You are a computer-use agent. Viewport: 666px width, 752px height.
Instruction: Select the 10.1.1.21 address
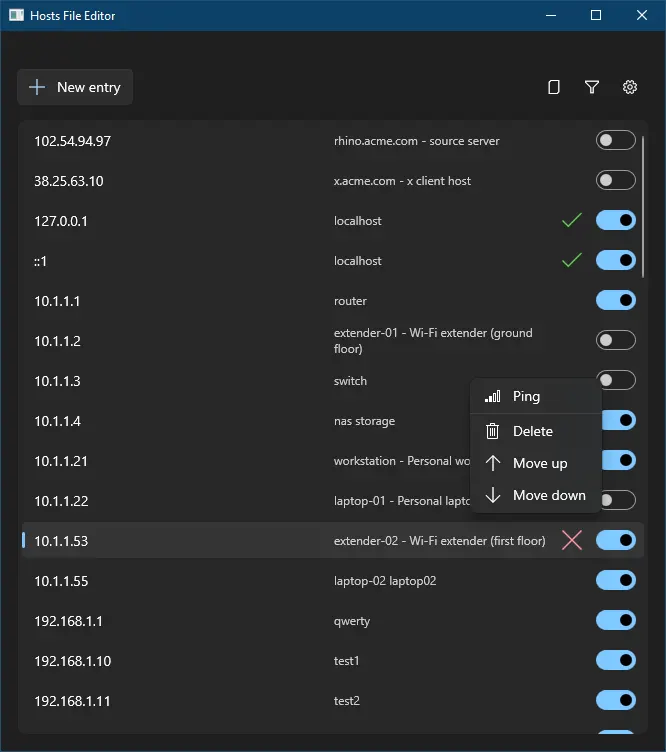coord(61,461)
